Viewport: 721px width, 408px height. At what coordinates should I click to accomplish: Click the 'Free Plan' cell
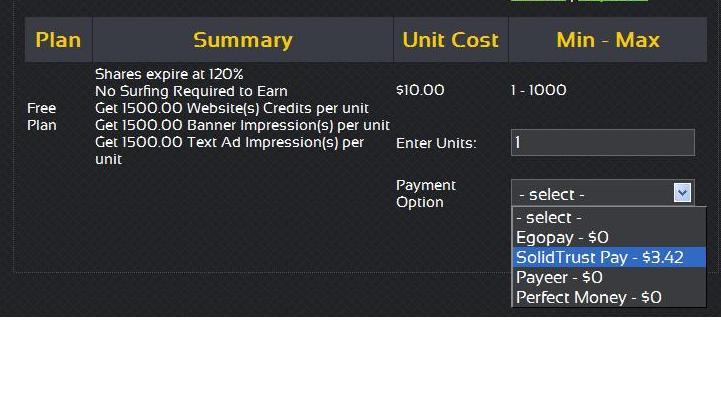pyautogui.click(x=42, y=117)
